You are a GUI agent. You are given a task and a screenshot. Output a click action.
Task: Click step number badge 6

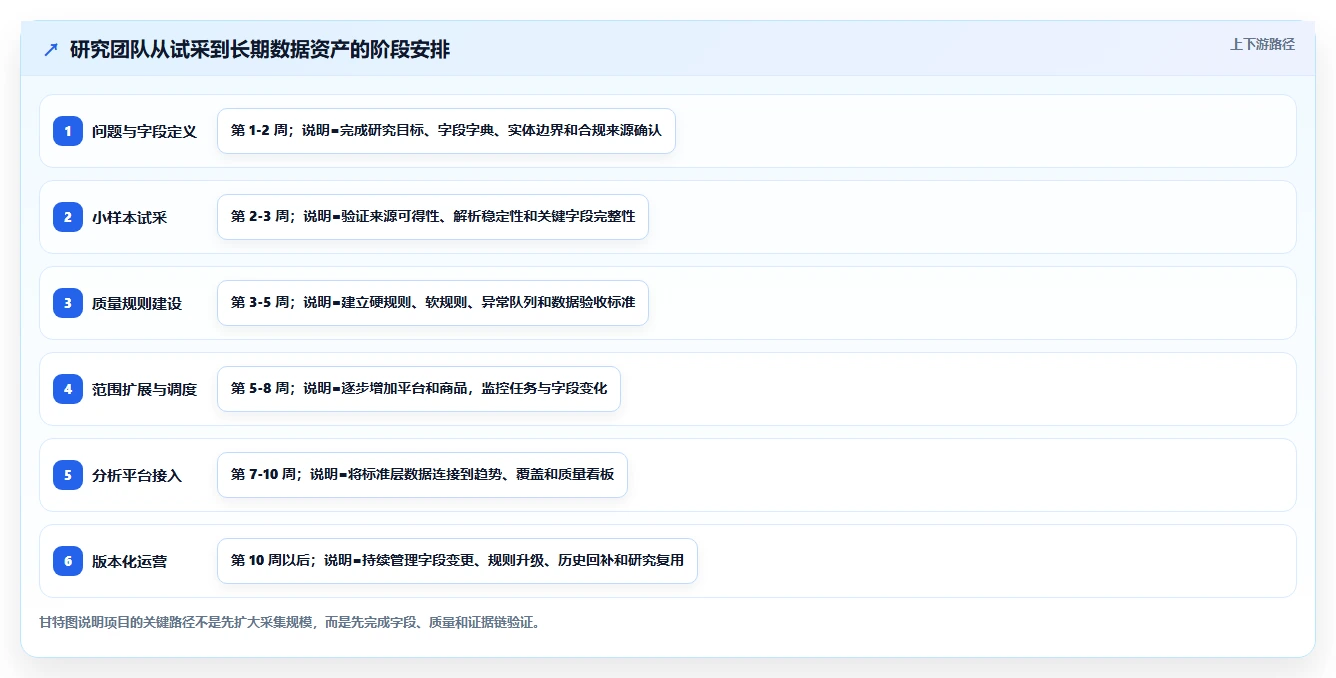point(68,561)
